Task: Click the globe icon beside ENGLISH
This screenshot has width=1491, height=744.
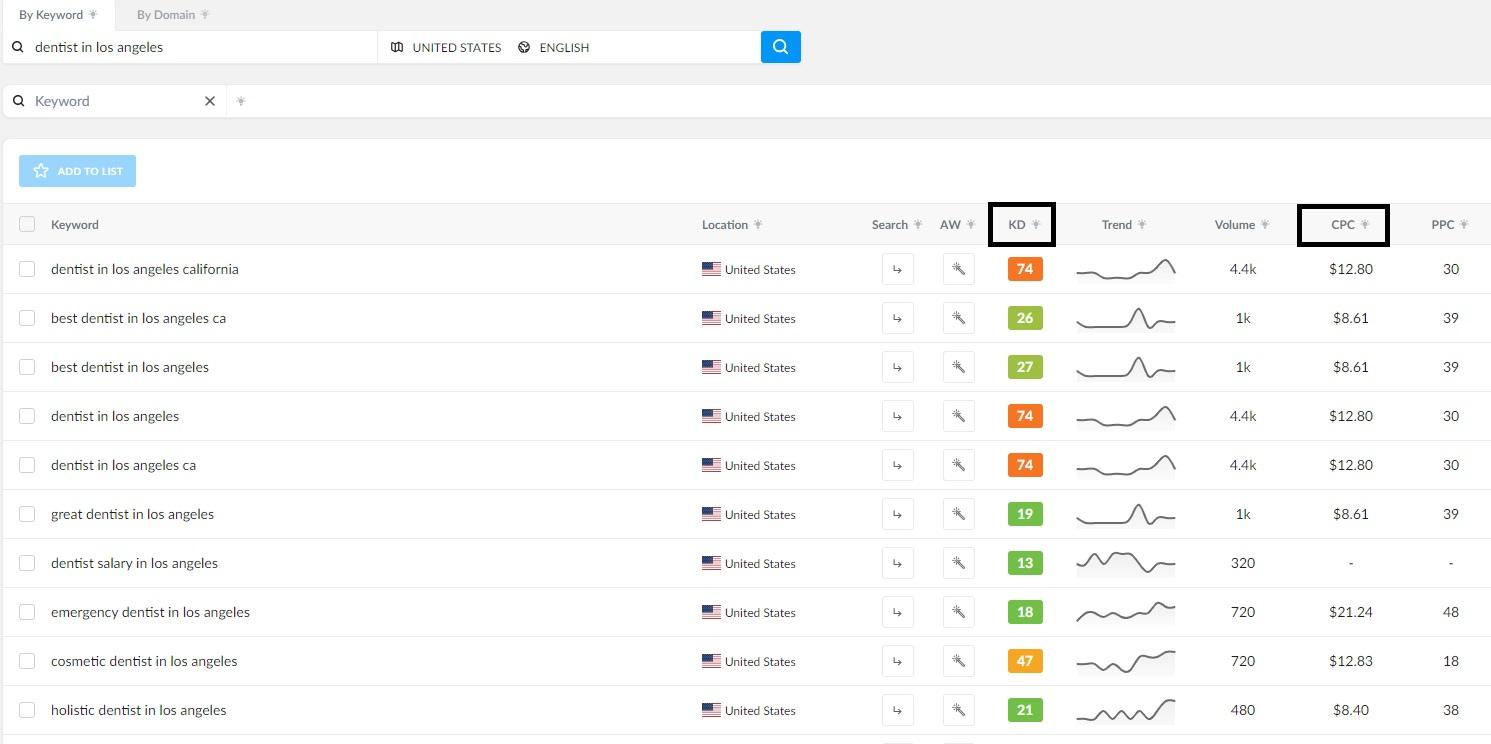Action: point(524,47)
